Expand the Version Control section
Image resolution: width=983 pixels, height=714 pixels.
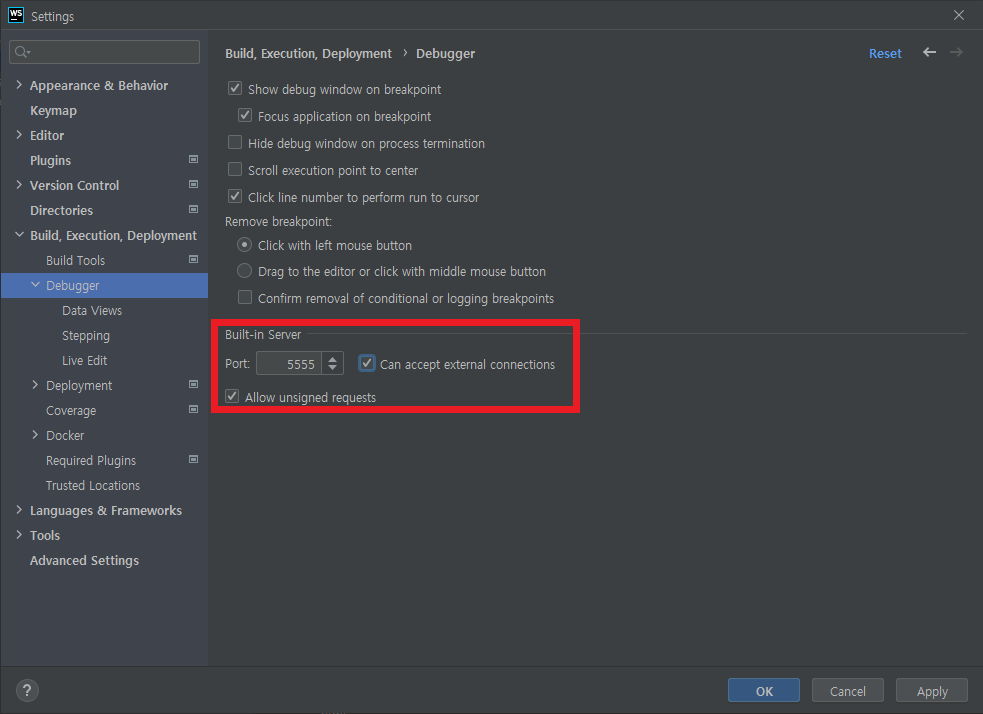point(19,185)
